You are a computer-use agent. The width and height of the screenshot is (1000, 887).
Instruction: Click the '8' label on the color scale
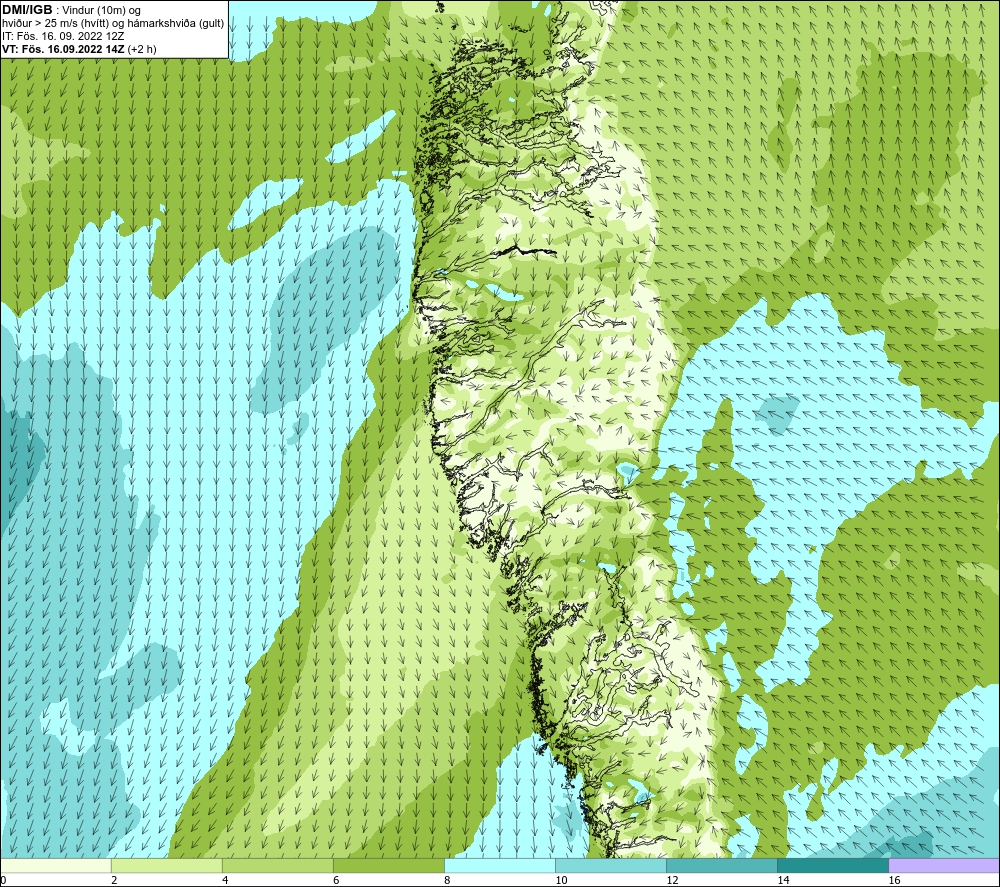coord(447,880)
